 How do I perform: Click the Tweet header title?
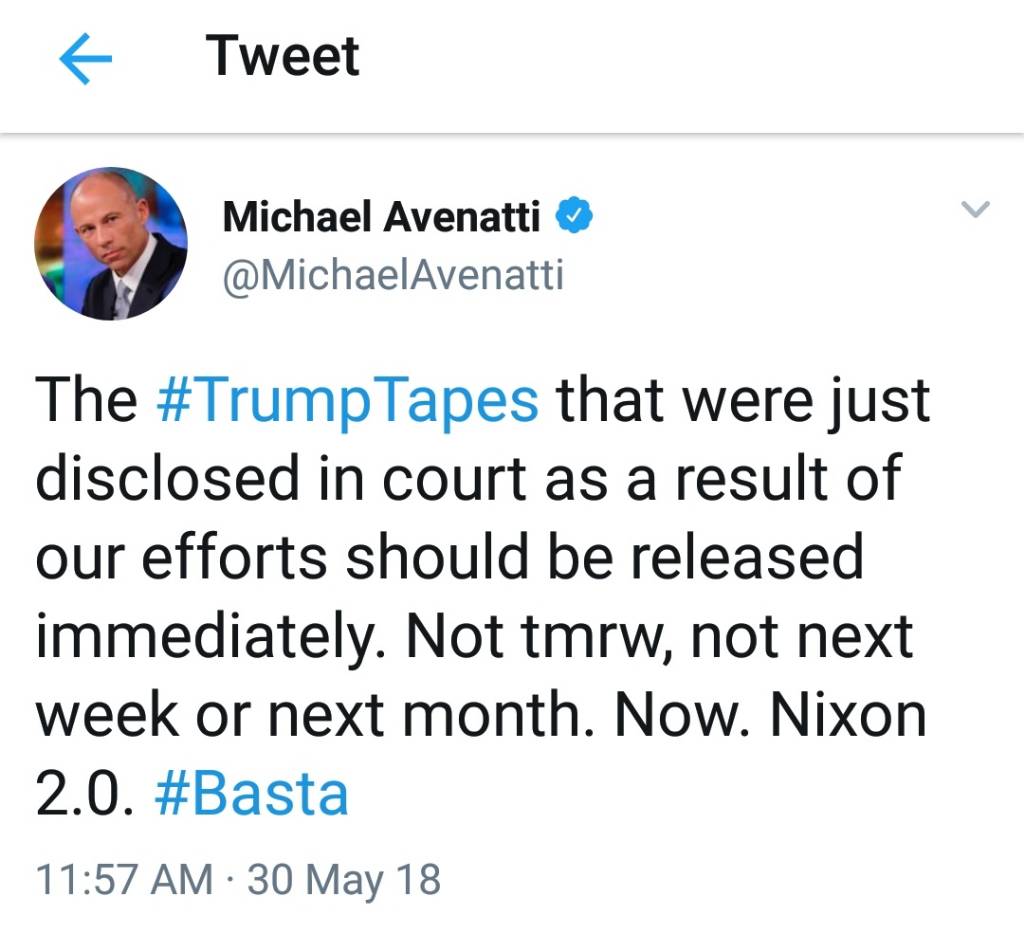click(x=282, y=56)
